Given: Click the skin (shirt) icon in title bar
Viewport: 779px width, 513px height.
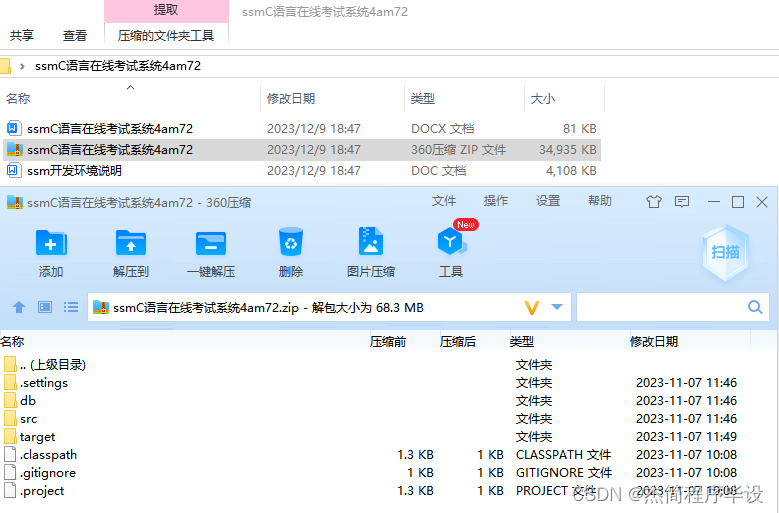Looking at the screenshot, I should tap(654, 202).
